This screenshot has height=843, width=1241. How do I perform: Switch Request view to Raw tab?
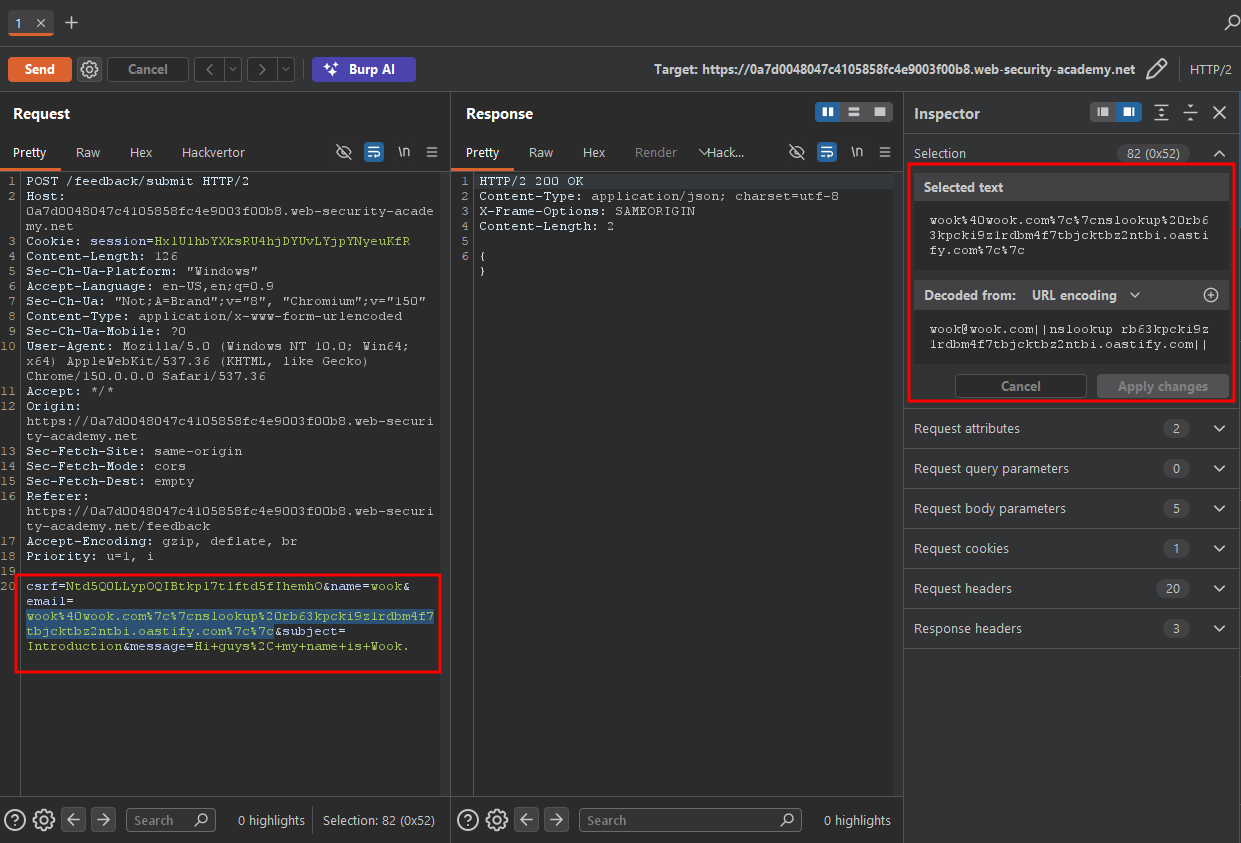click(x=88, y=152)
